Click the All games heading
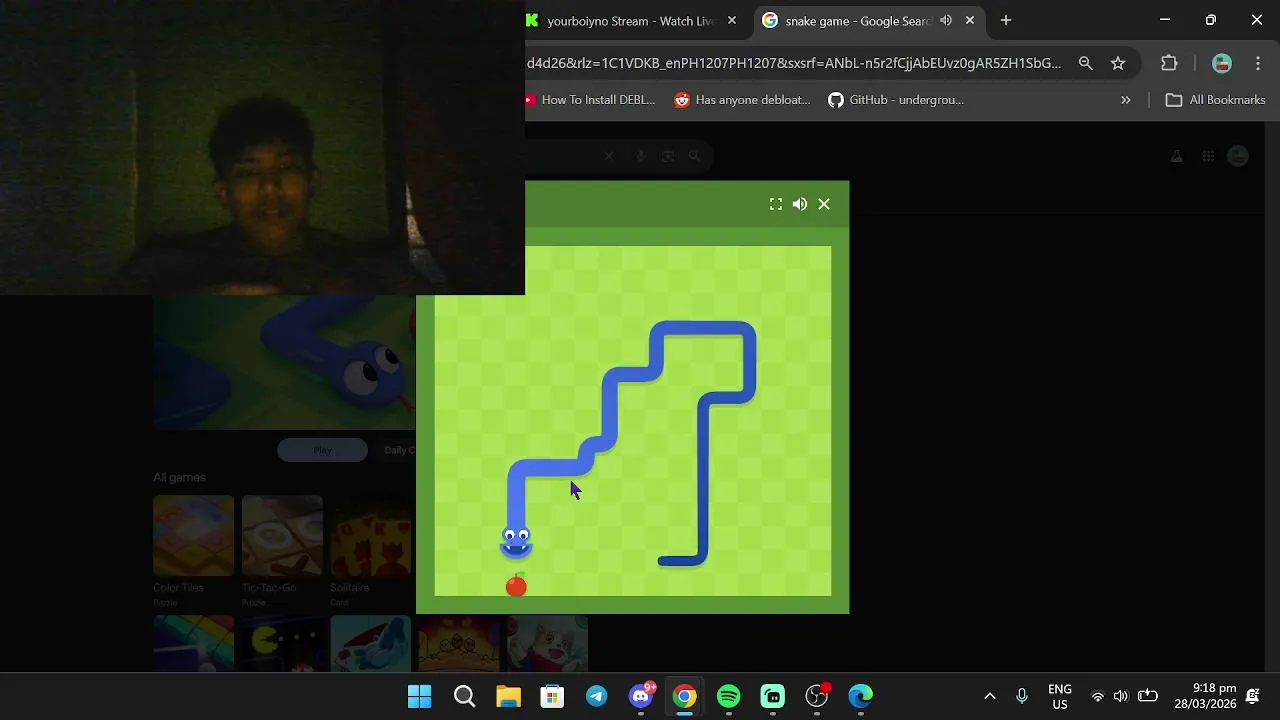 (179, 478)
